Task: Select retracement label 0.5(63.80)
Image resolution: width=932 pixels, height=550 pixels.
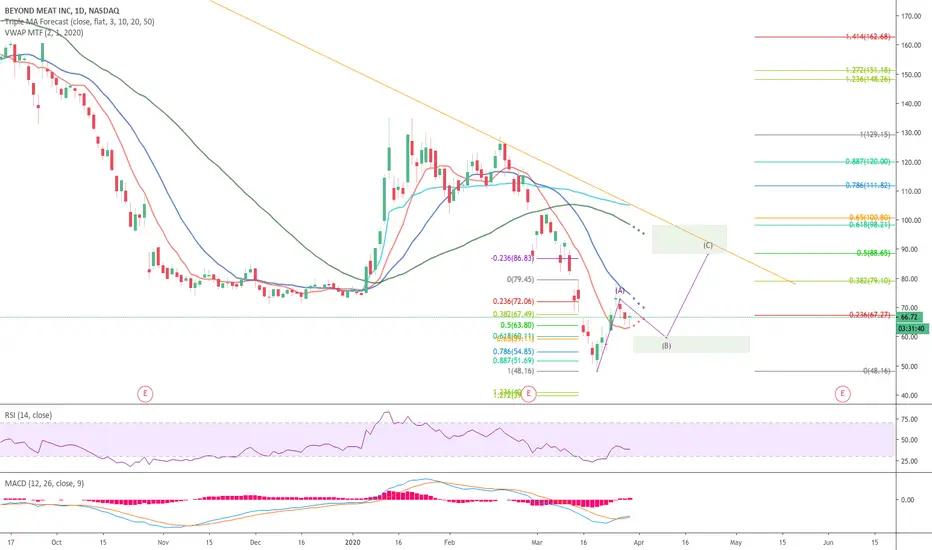Action: (517, 325)
